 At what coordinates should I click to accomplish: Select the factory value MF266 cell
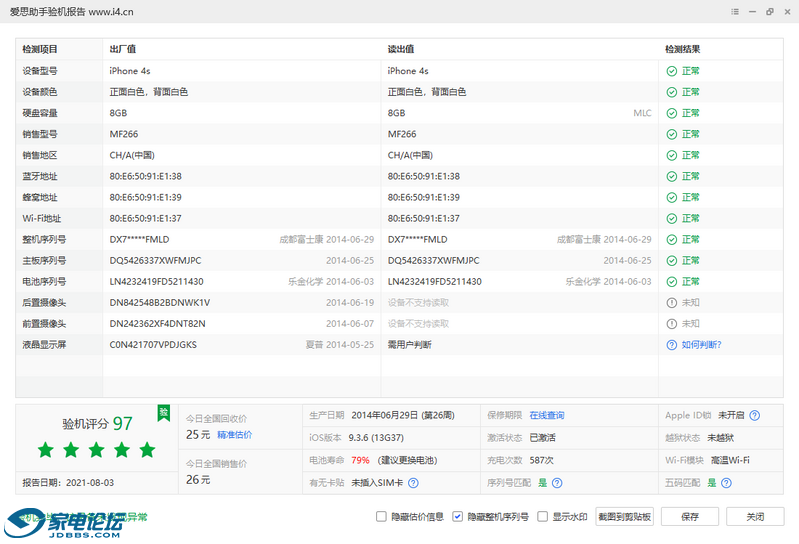pos(124,134)
